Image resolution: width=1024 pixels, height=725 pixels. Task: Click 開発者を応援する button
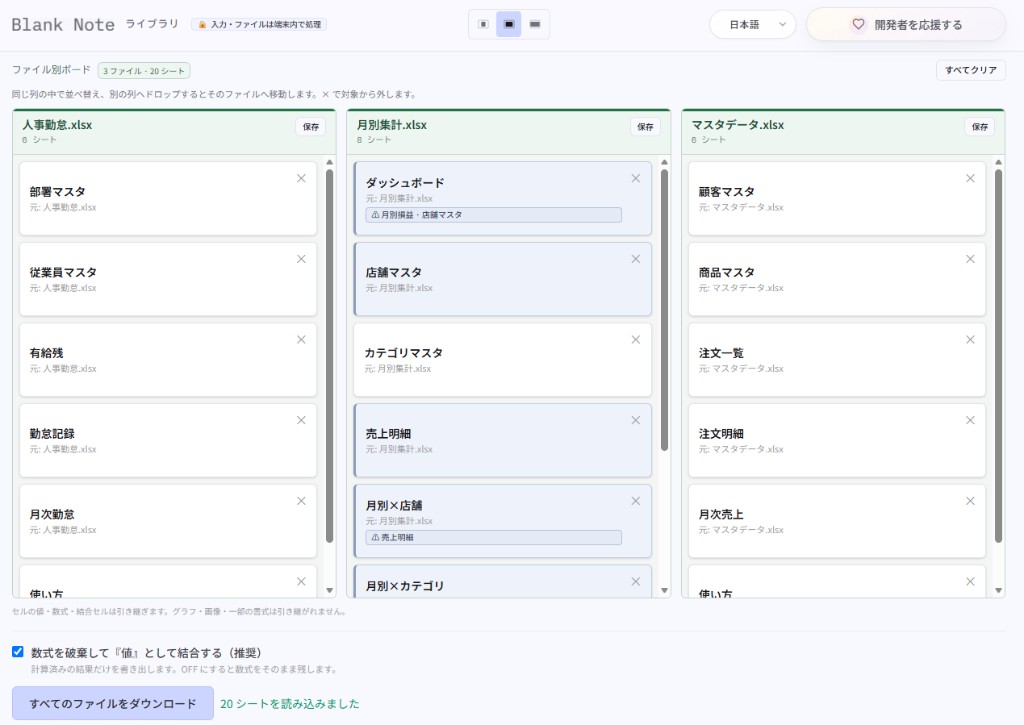click(x=906, y=25)
